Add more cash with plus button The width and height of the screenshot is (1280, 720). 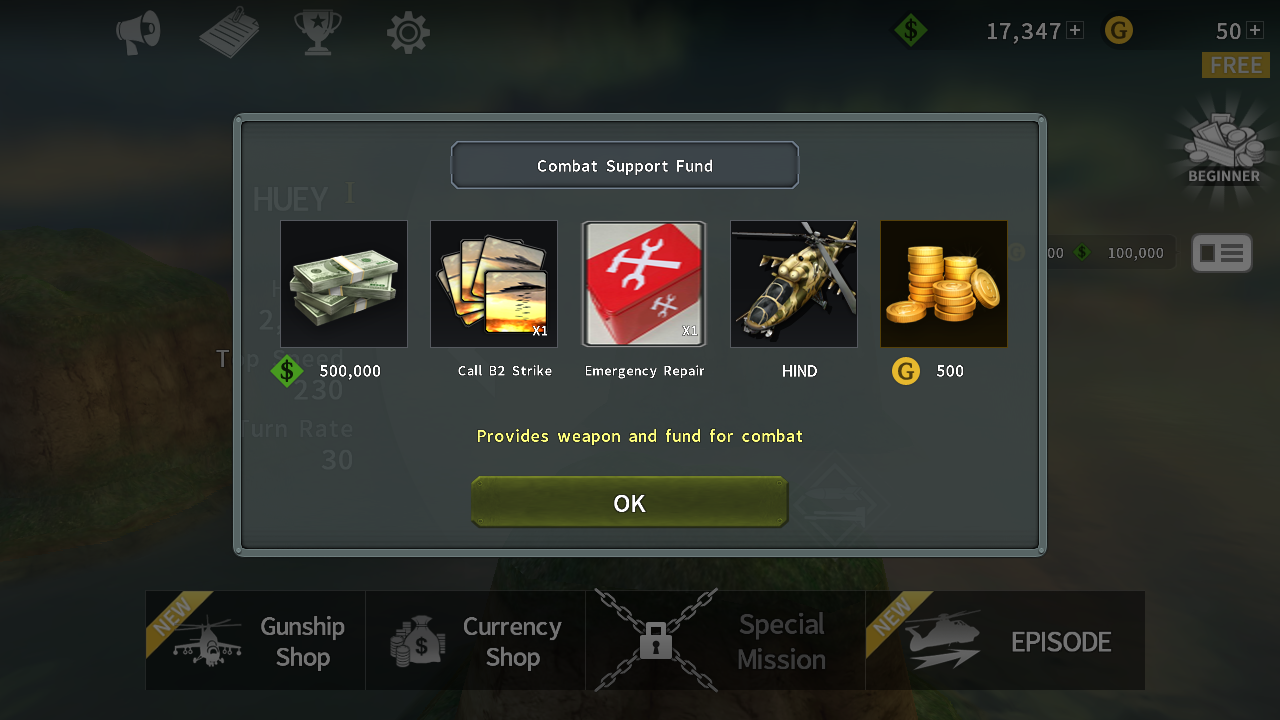pyautogui.click(x=1075, y=30)
